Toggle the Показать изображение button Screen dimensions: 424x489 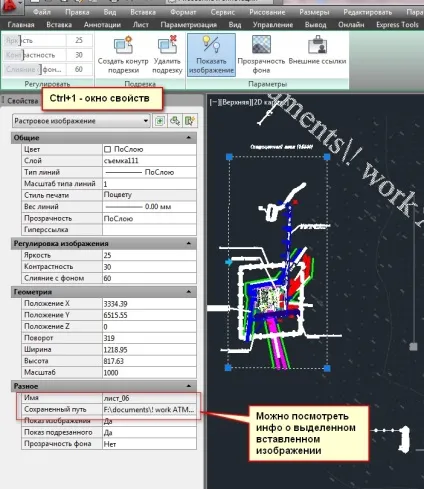211,55
